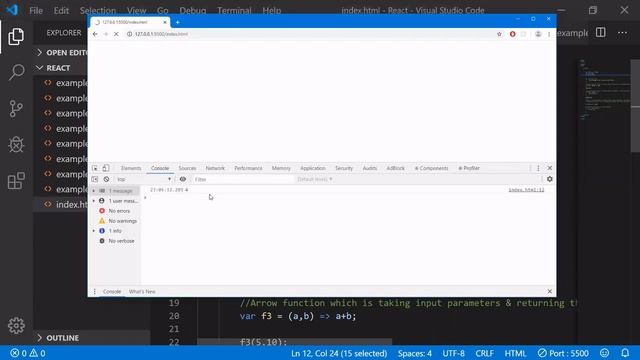Click the index.html:12 source link
This screenshot has height=360, width=640.
[x=526, y=190]
